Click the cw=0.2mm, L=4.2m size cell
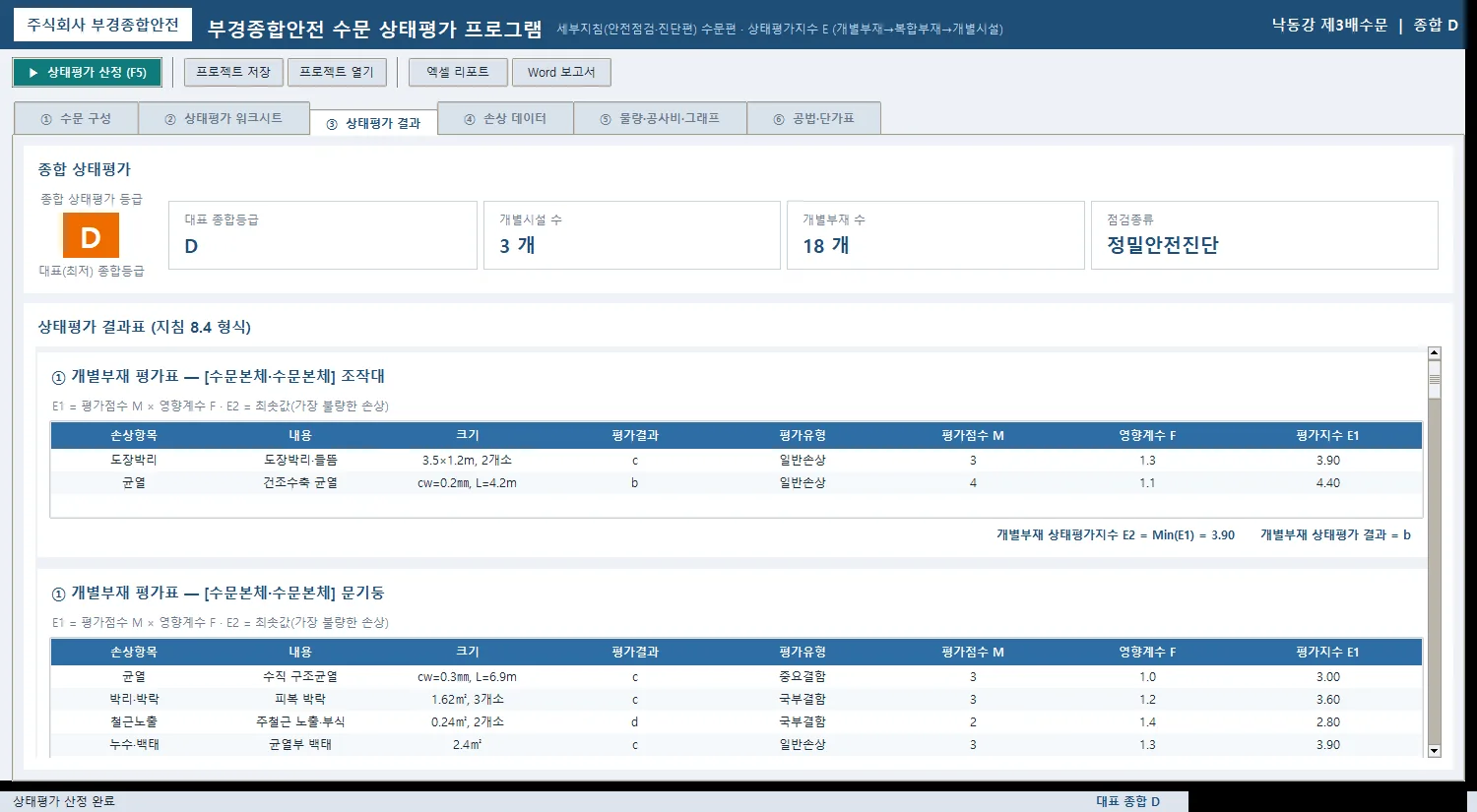The width and height of the screenshot is (1477, 812). 467,482
